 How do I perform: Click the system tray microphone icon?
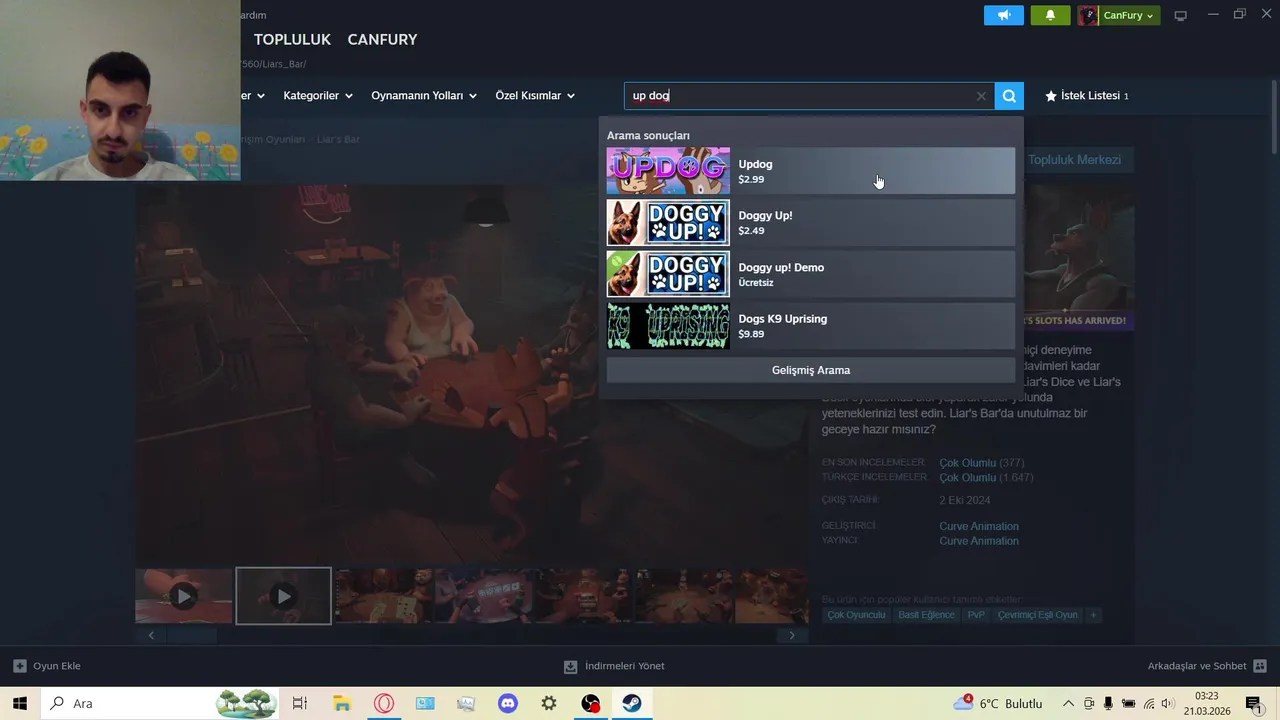tap(1108, 704)
